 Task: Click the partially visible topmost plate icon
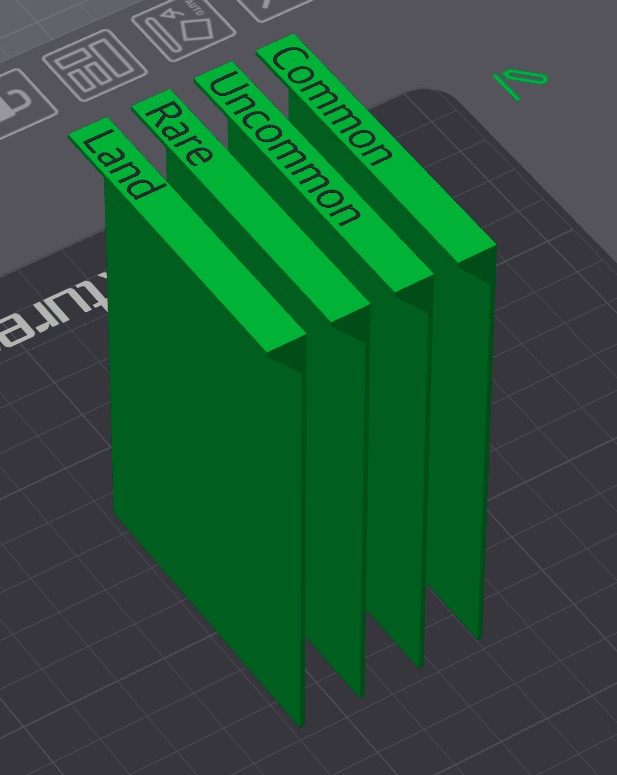274,9
